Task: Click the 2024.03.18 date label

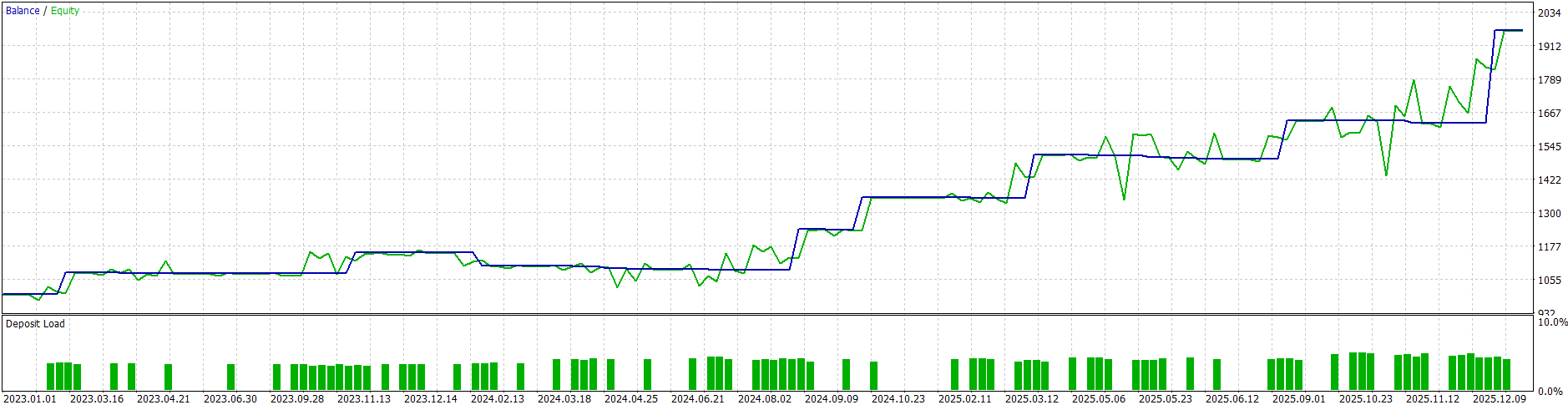Action: (x=564, y=399)
